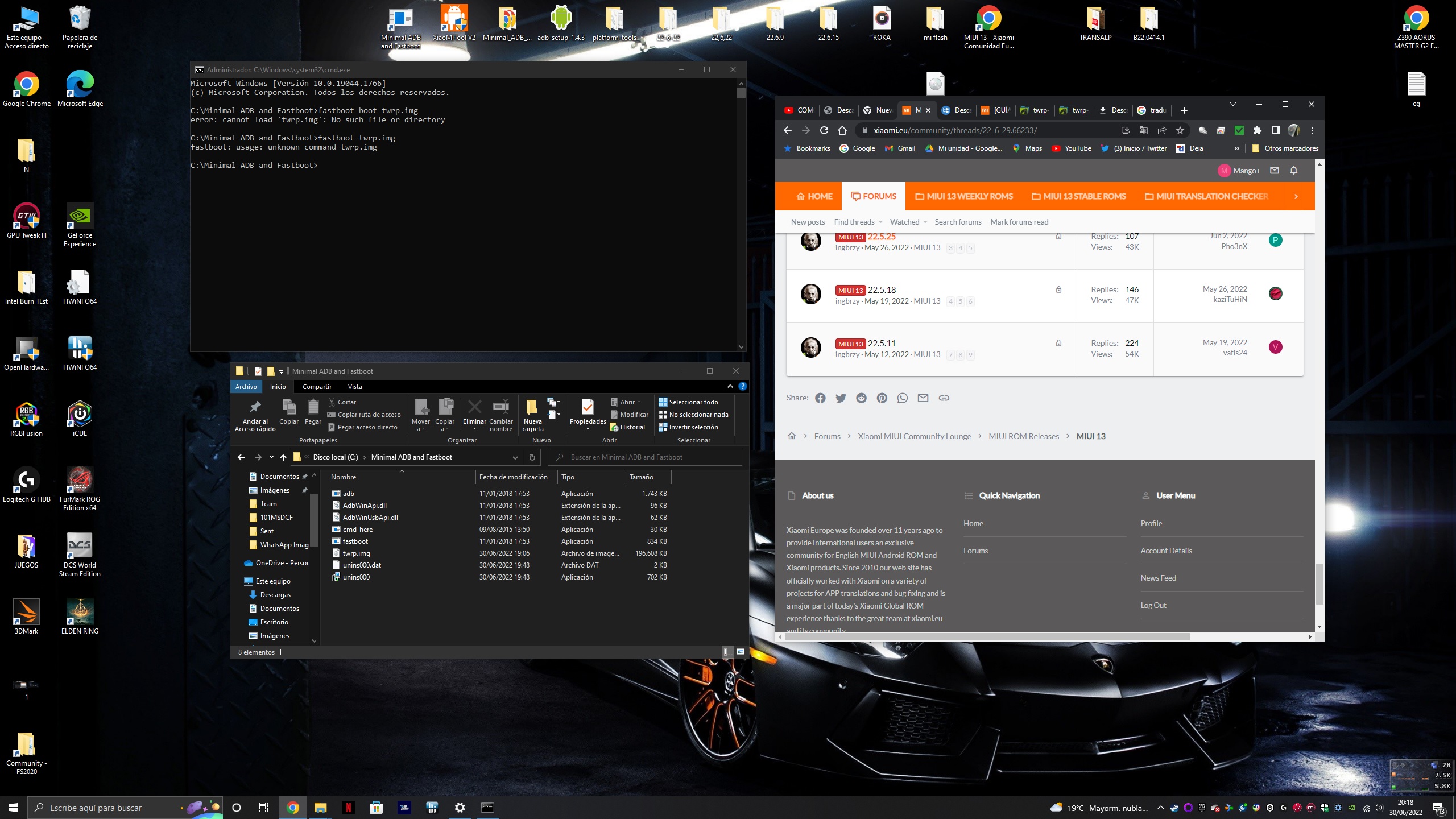Click Seleccionar todo in Explorer ribbon

tap(688, 402)
